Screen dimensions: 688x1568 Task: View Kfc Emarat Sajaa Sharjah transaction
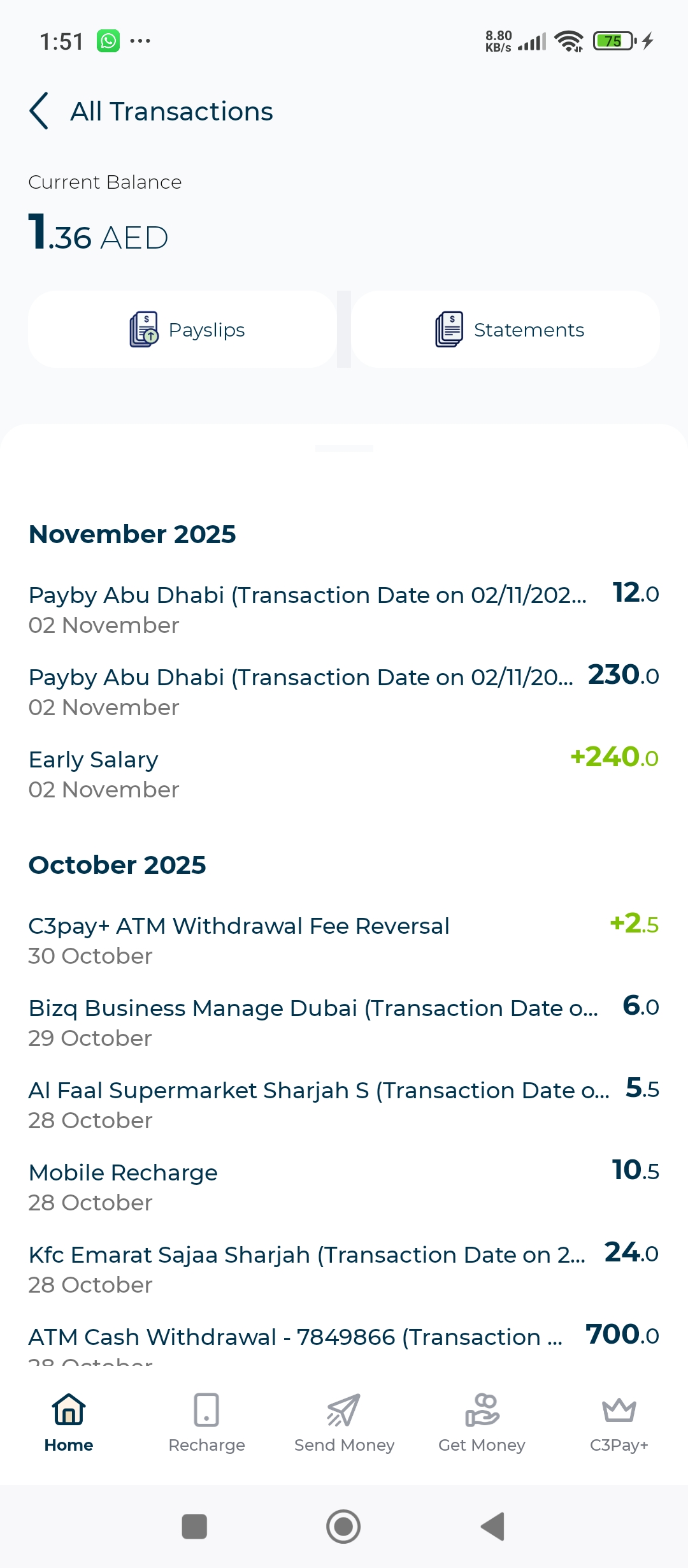(344, 1268)
